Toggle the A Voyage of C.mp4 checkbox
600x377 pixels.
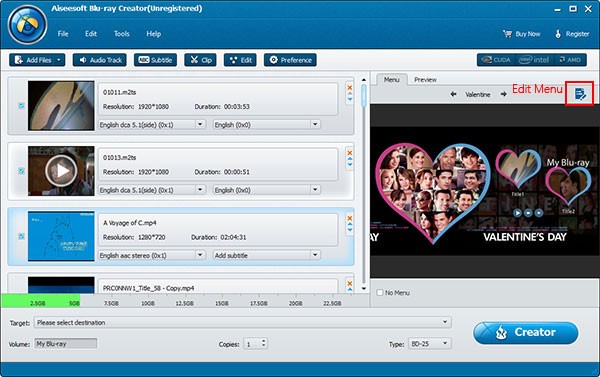tap(22, 236)
